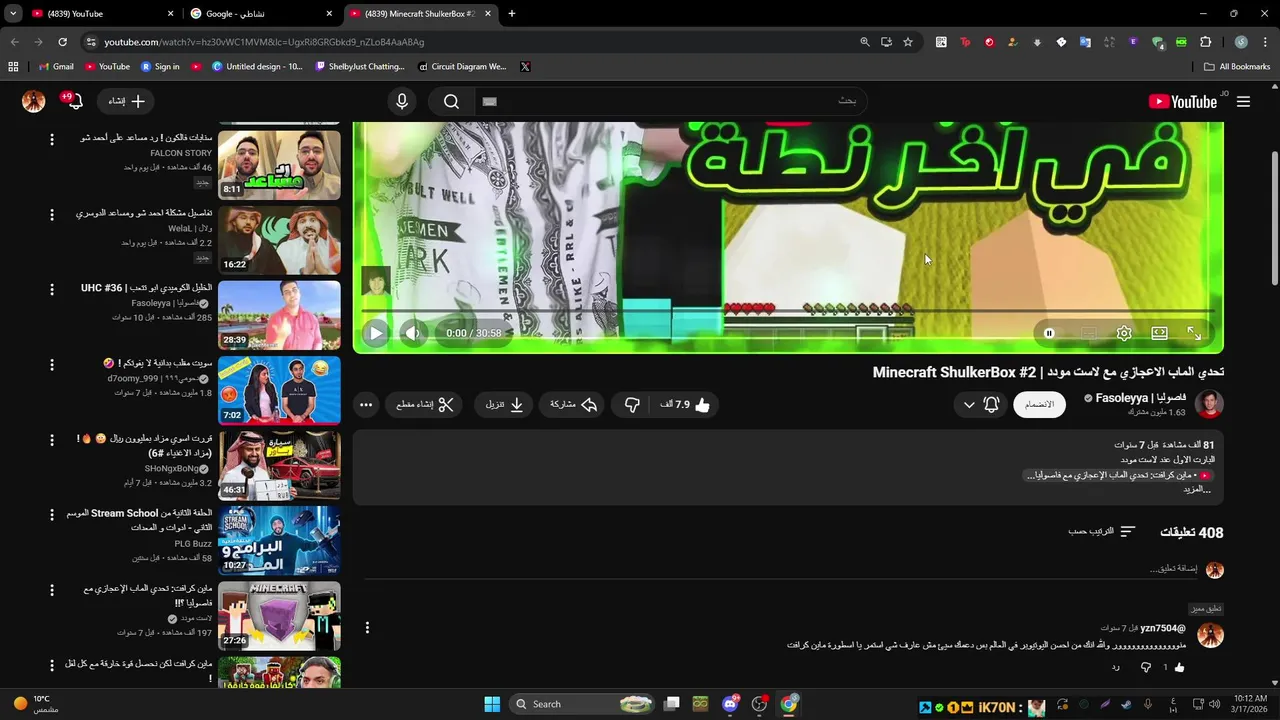
Task: Click the YouTube search magnifier button
Action: click(451, 101)
